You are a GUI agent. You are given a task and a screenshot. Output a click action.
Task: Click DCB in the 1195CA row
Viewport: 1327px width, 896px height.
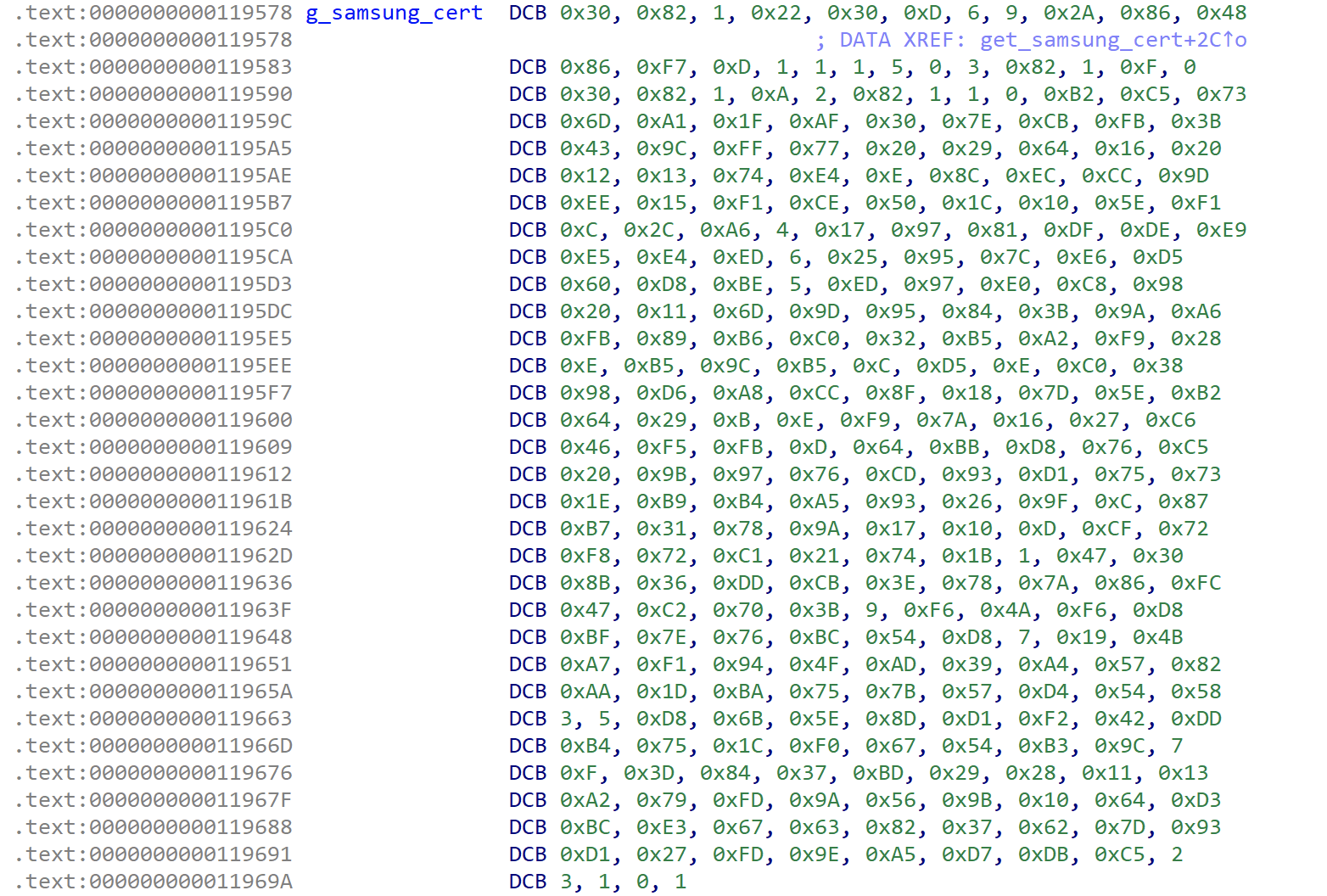tap(528, 257)
